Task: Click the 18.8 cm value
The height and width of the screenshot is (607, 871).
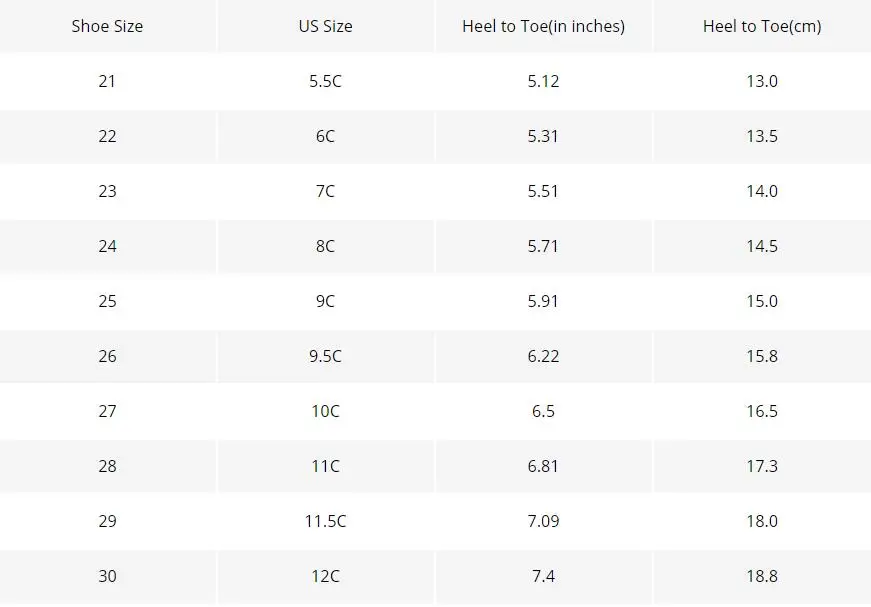Action: (762, 576)
